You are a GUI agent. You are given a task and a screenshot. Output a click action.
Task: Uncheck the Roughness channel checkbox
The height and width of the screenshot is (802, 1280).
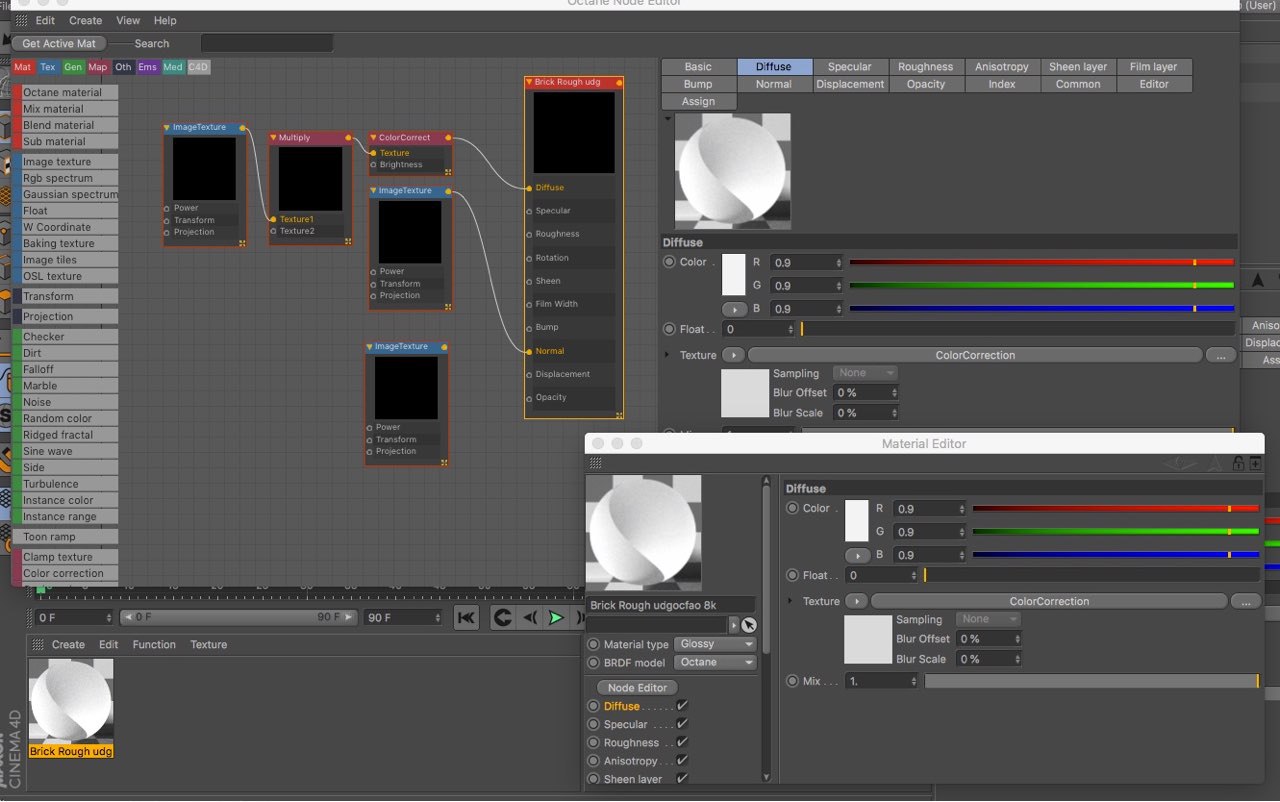(x=682, y=742)
